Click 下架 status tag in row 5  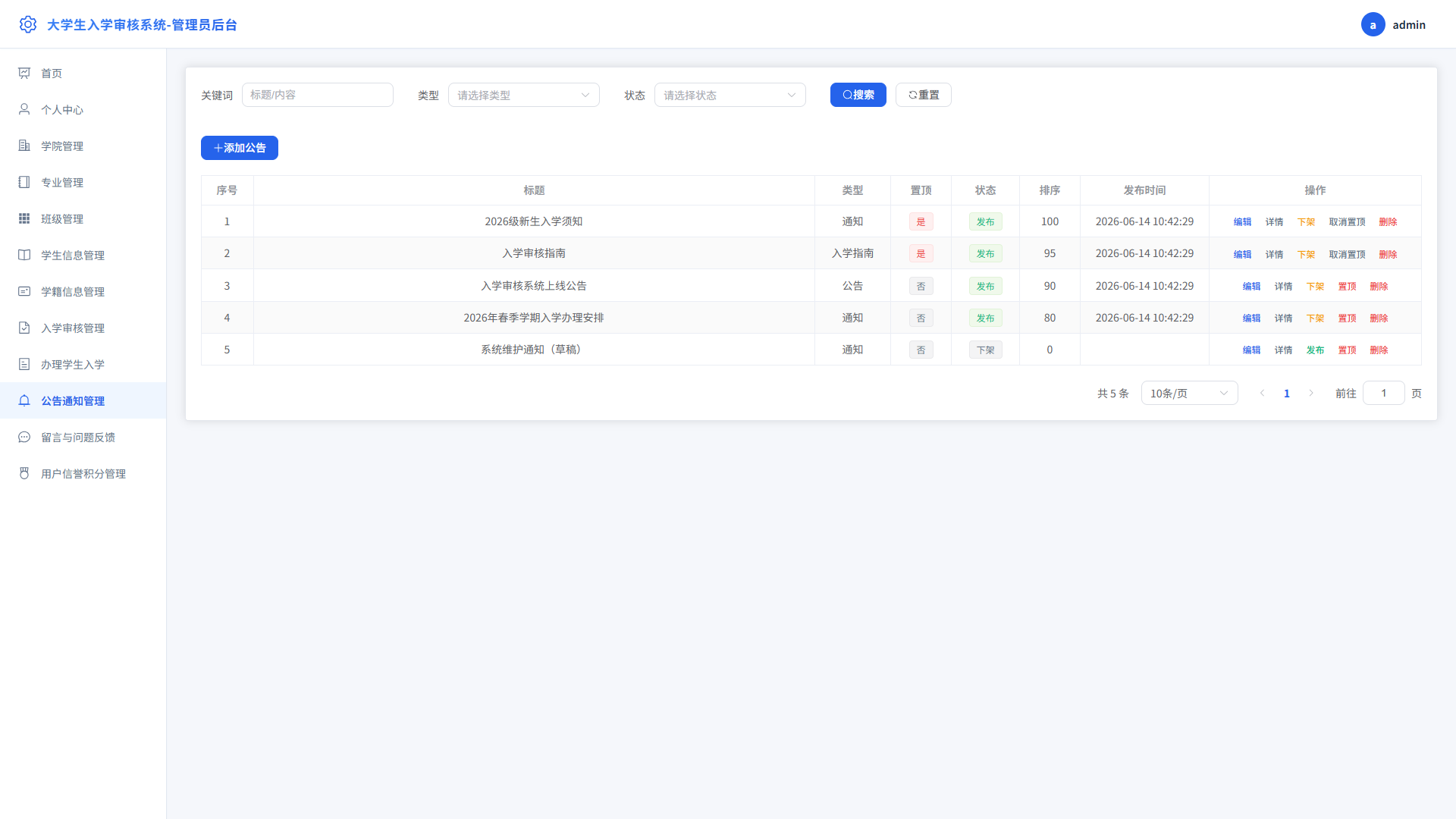click(x=985, y=350)
